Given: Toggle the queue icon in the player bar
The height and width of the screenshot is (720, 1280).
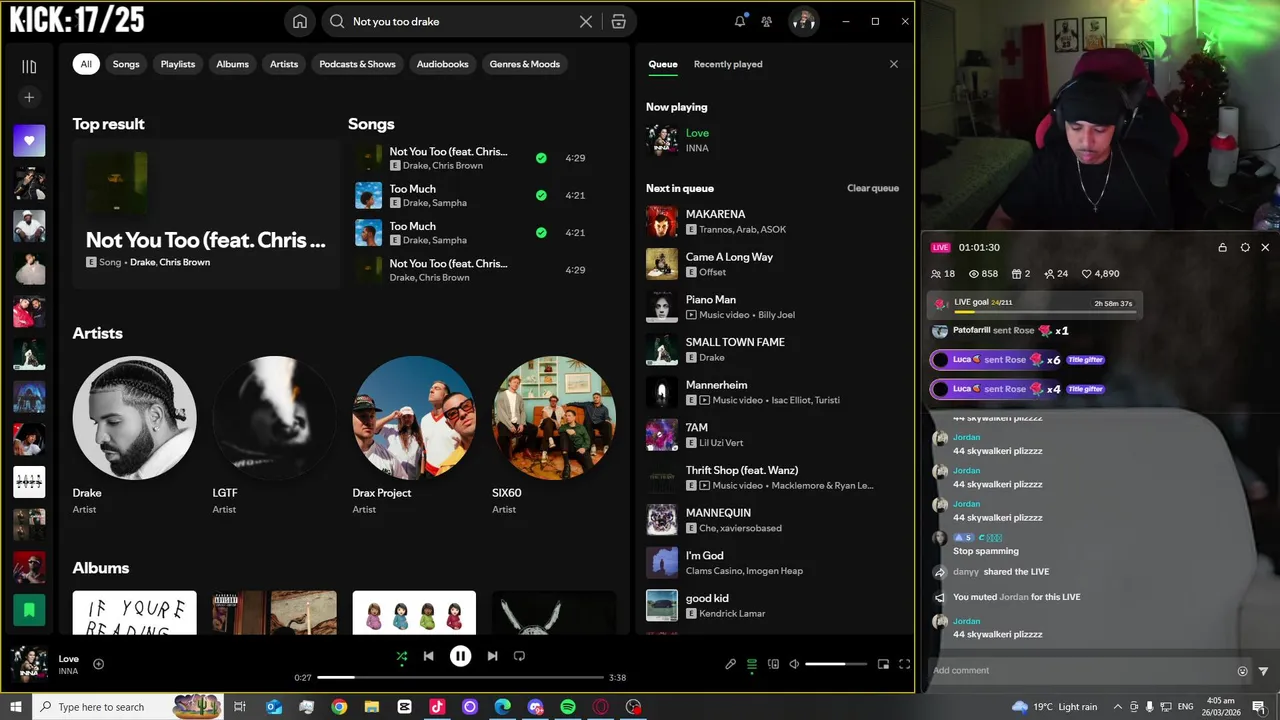Looking at the screenshot, I should click(x=752, y=664).
